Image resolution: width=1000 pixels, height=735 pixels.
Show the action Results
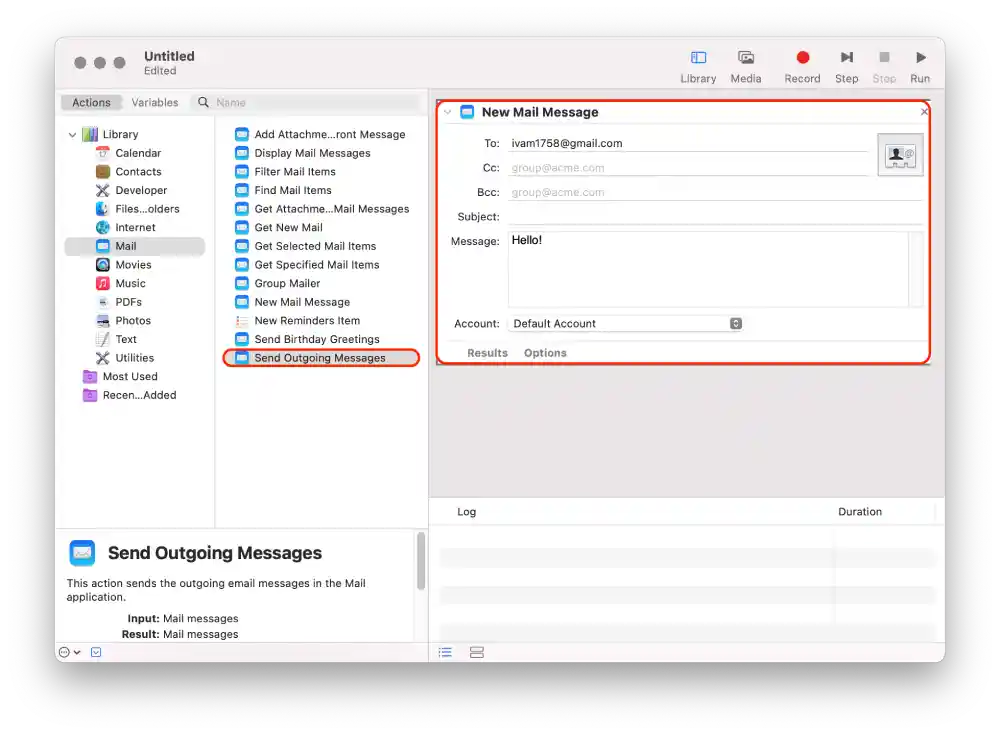pos(487,353)
